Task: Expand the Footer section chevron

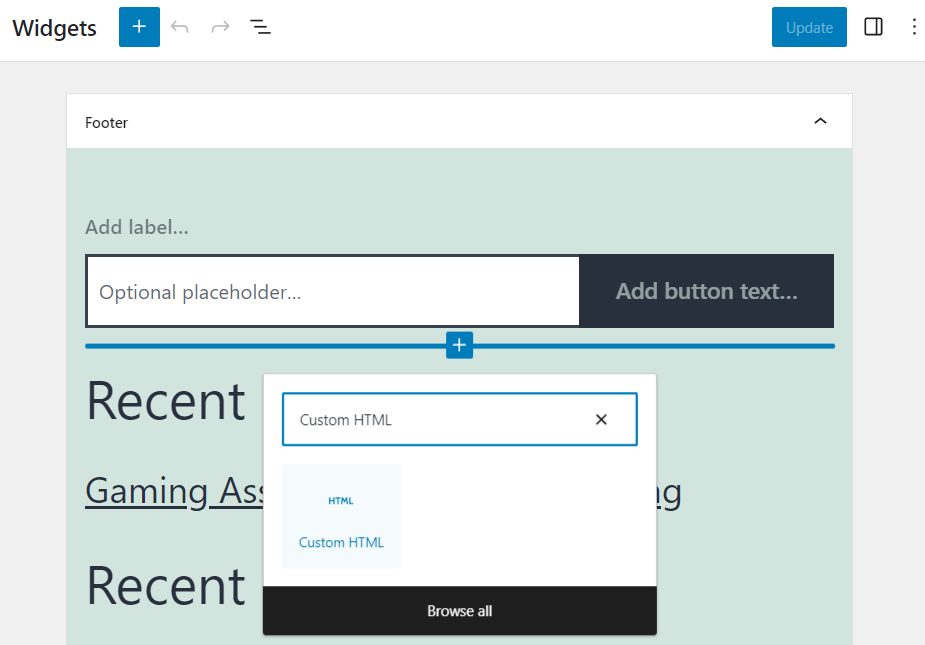Action: point(820,121)
